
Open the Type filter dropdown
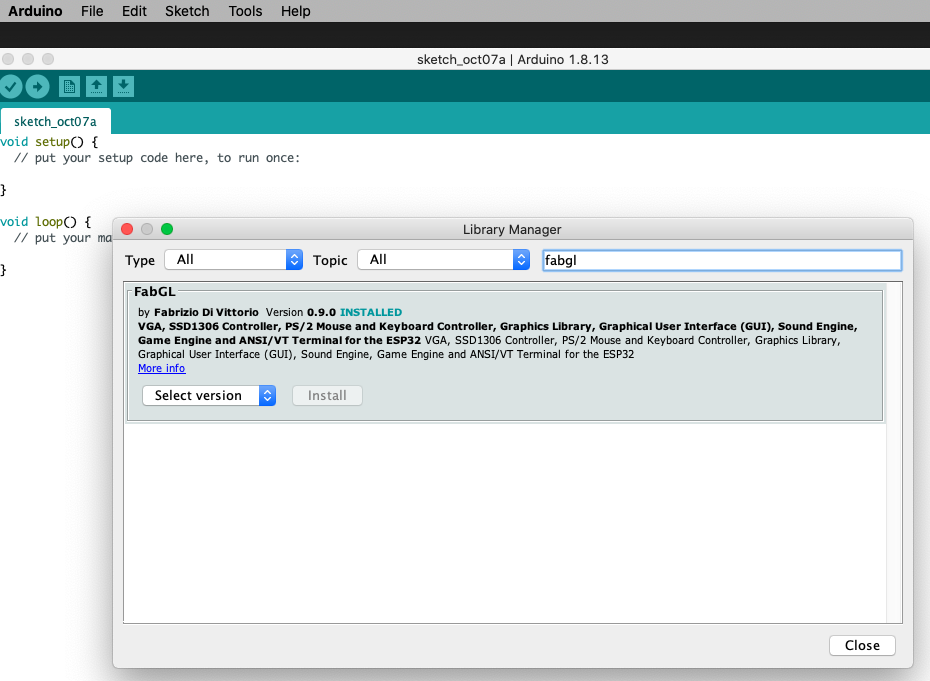(234, 260)
